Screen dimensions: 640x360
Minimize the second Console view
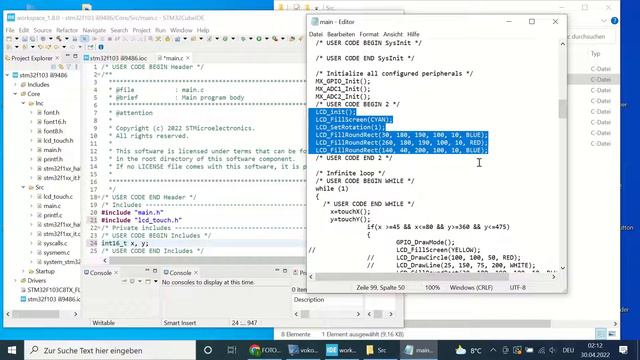pyautogui.click(x=277, y=271)
